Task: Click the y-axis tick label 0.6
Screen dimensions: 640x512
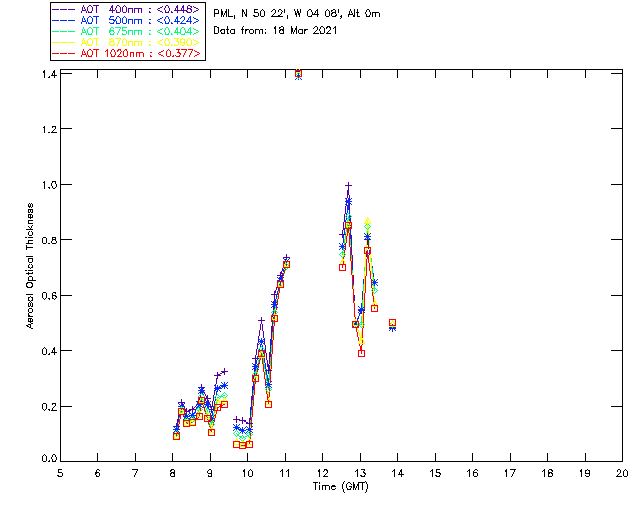Action: point(49,295)
